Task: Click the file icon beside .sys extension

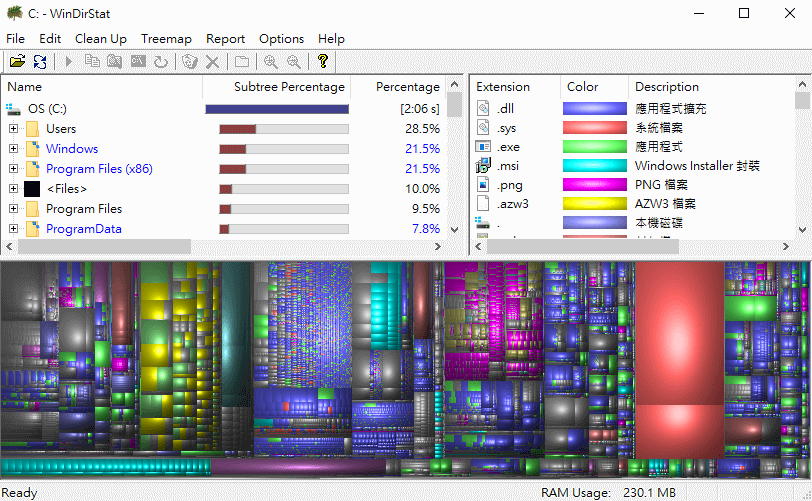Action: pos(483,127)
